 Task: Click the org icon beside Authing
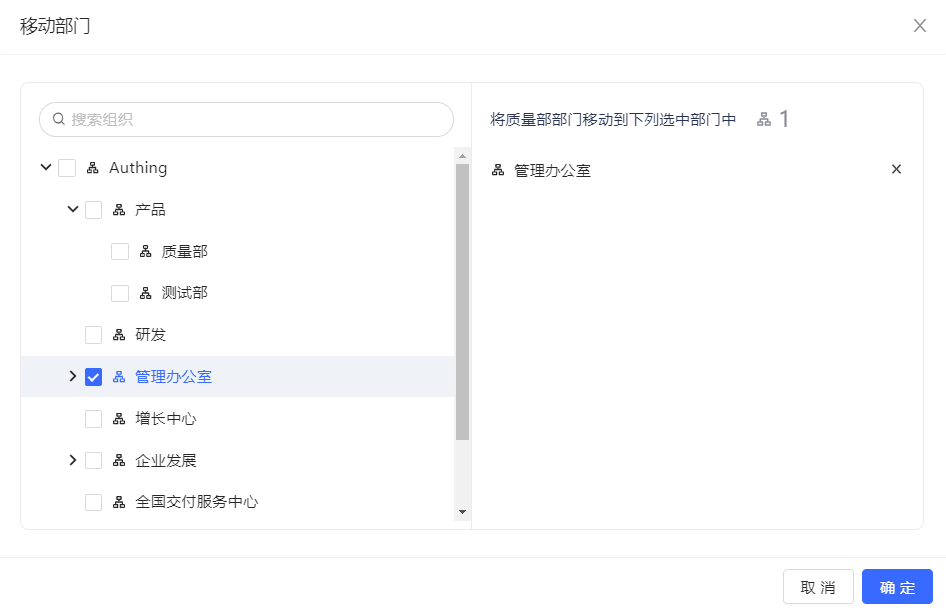tap(92, 168)
